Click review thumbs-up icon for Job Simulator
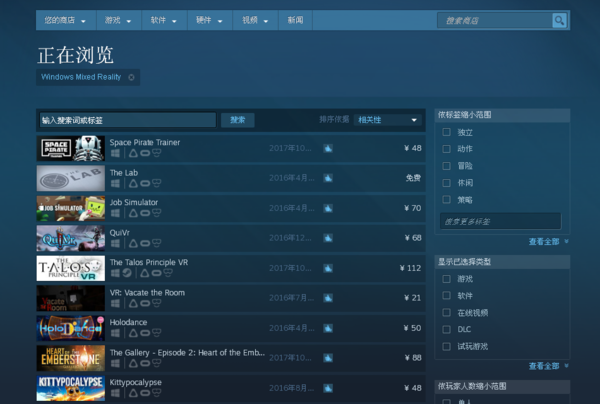600x404 pixels. point(328,208)
